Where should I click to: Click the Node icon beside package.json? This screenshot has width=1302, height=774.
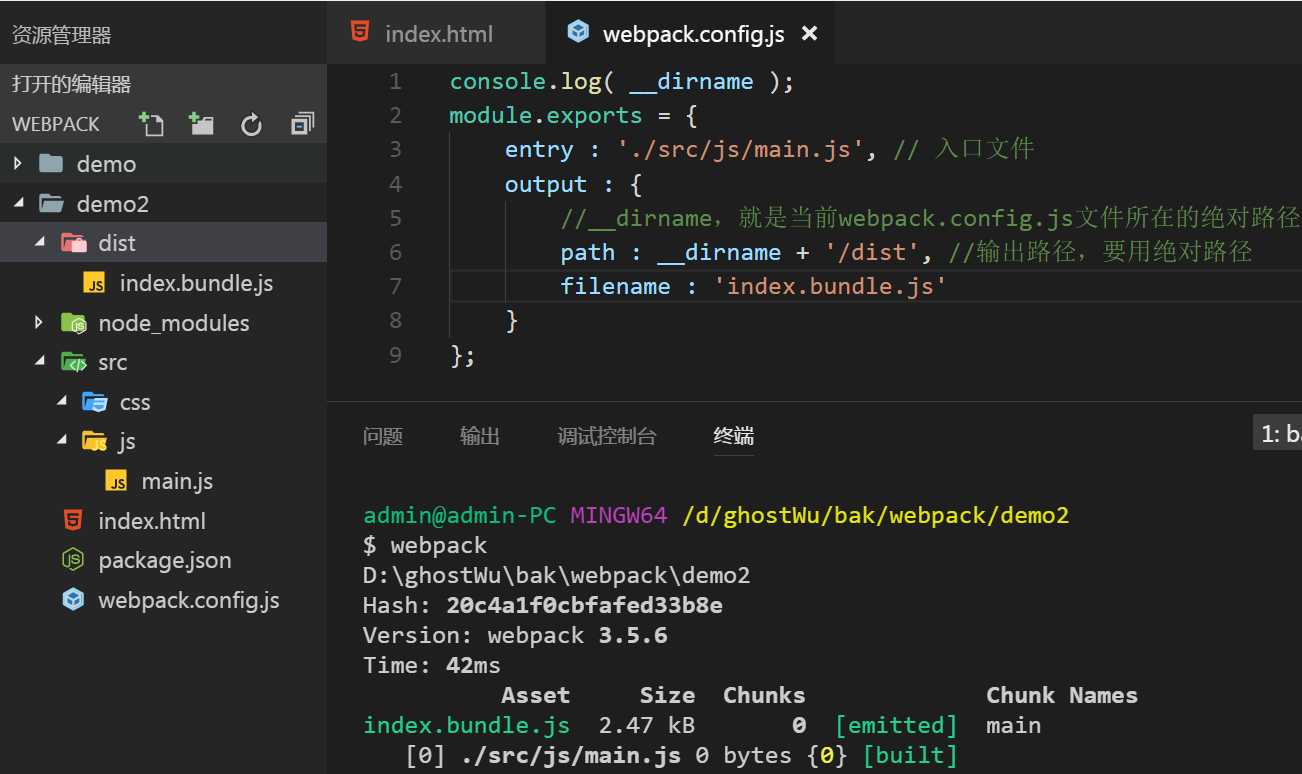point(73,560)
